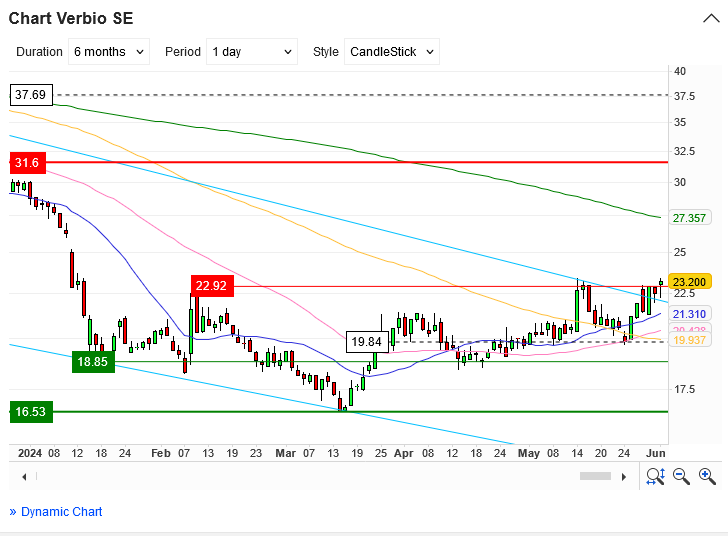Click the scroll right arrow below chart
Image resolution: width=728 pixels, height=536 pixels.
624,477
